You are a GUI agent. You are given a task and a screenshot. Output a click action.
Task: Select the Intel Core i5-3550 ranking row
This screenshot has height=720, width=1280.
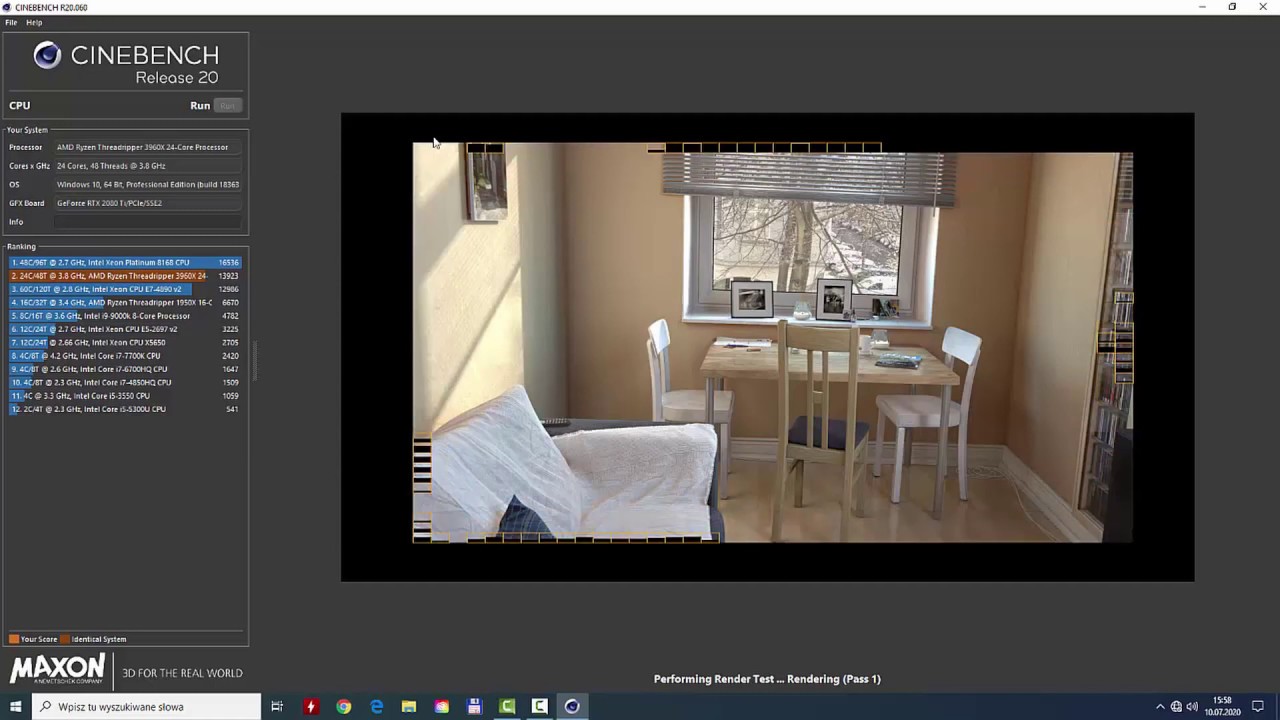tap(125, 396)
